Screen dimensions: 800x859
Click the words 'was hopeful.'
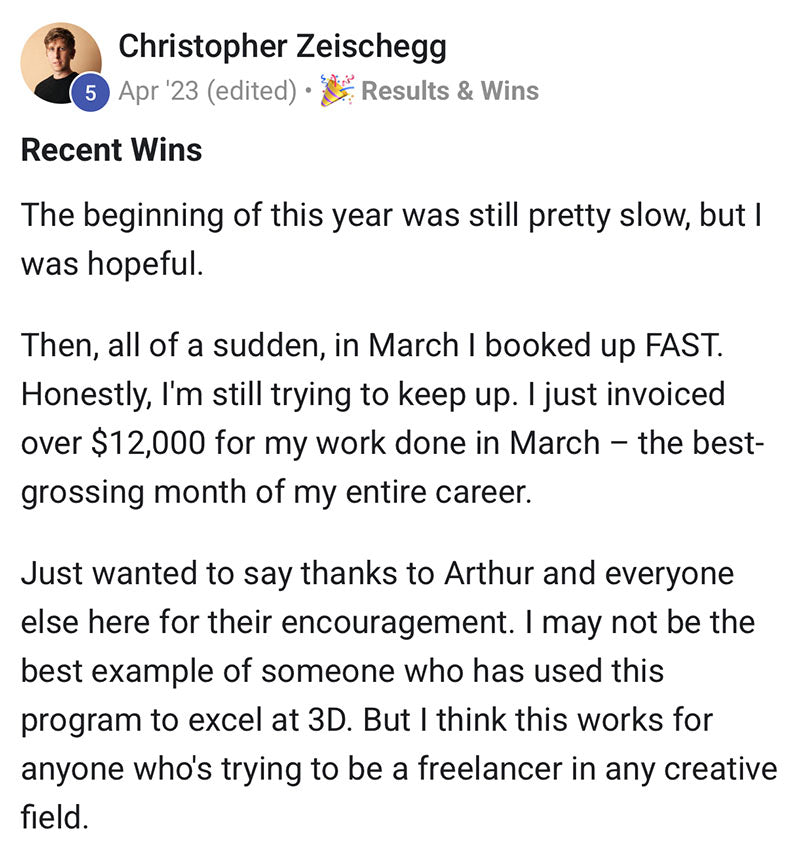pos(112,264)
